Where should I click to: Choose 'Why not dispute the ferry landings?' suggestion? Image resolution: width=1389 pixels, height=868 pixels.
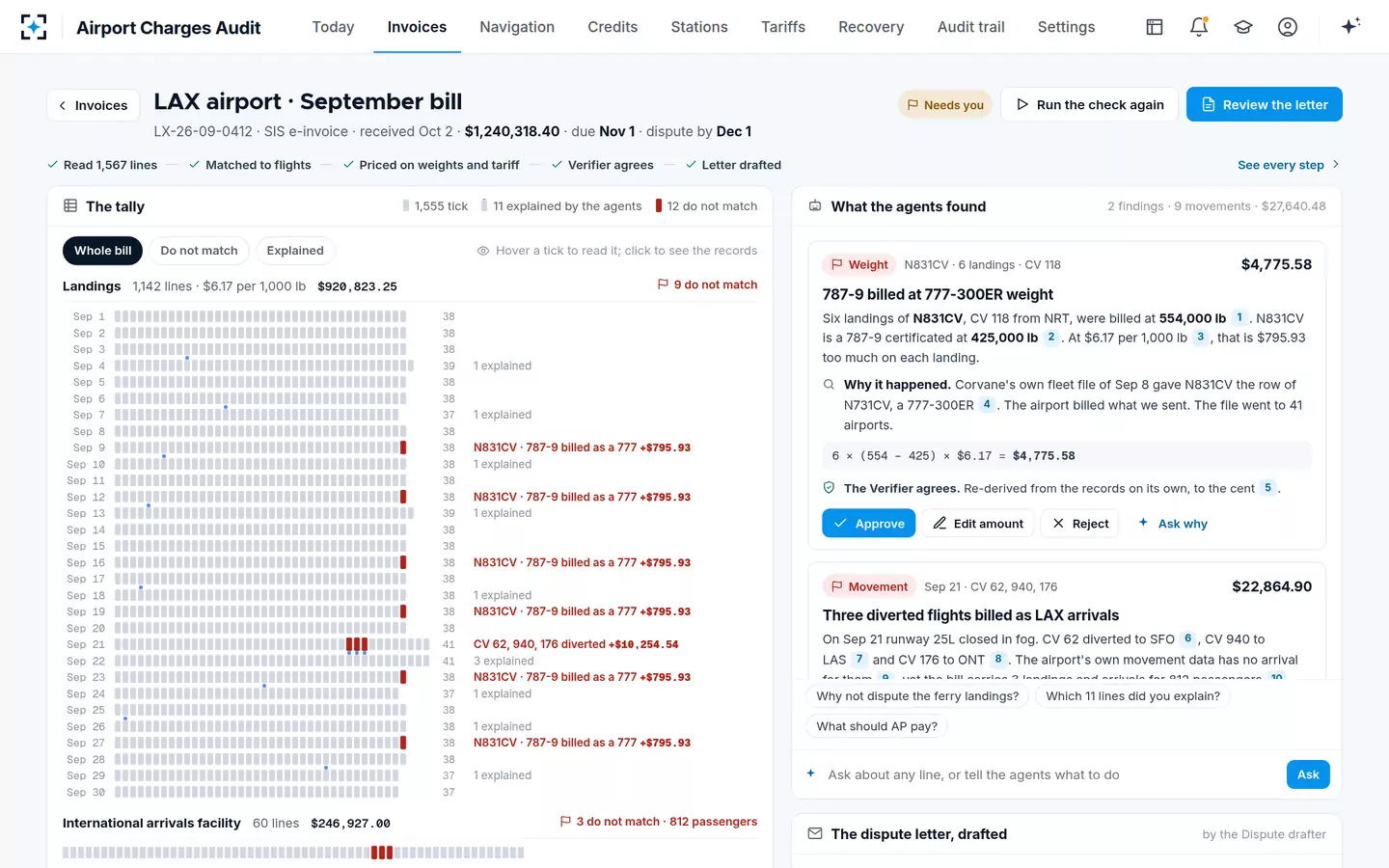point(917,696)
